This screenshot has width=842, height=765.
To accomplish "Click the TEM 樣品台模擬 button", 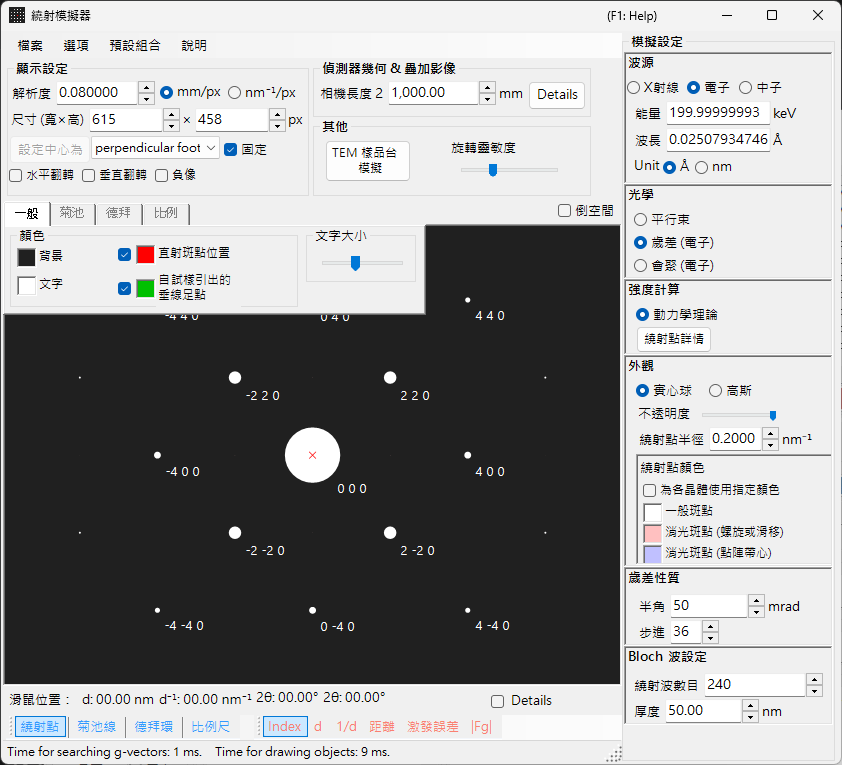I will [368, 161].
